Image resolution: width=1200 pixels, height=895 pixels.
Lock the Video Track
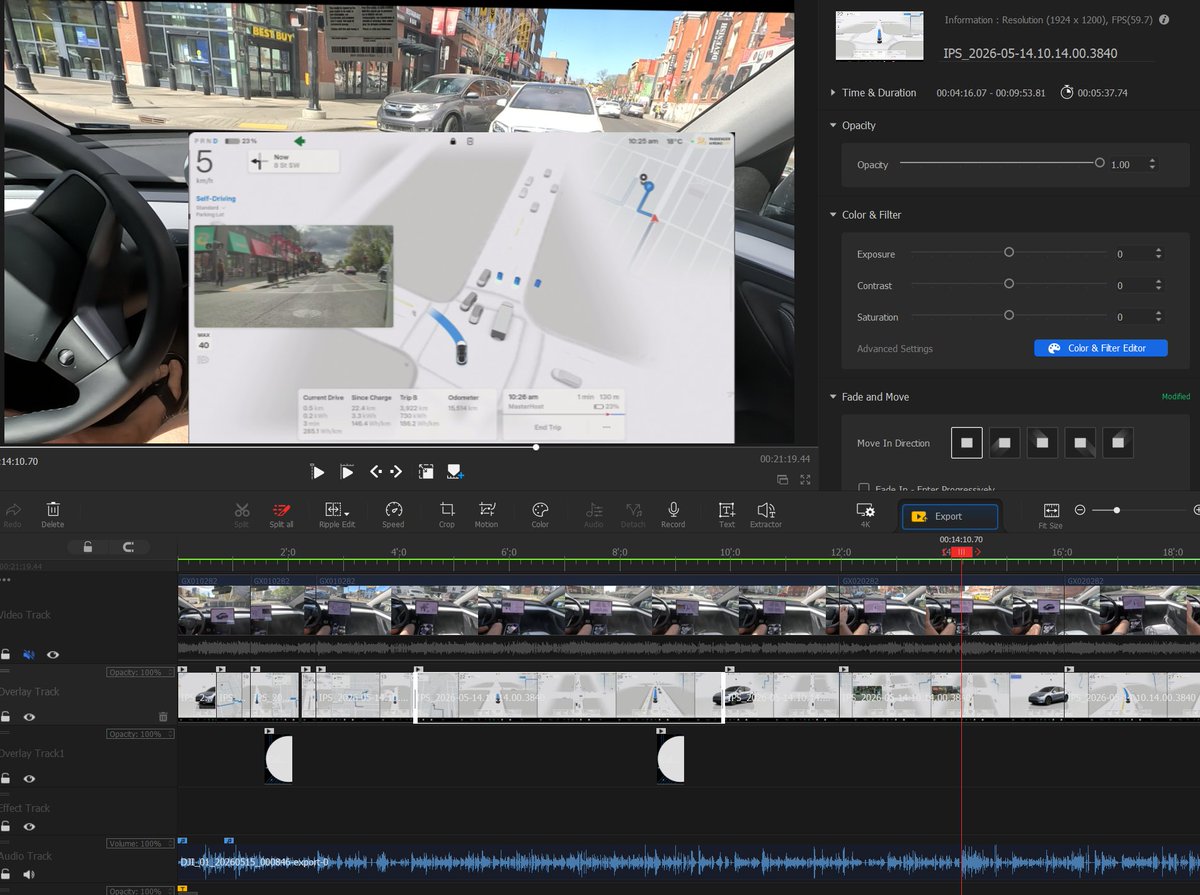pos(6,654)
